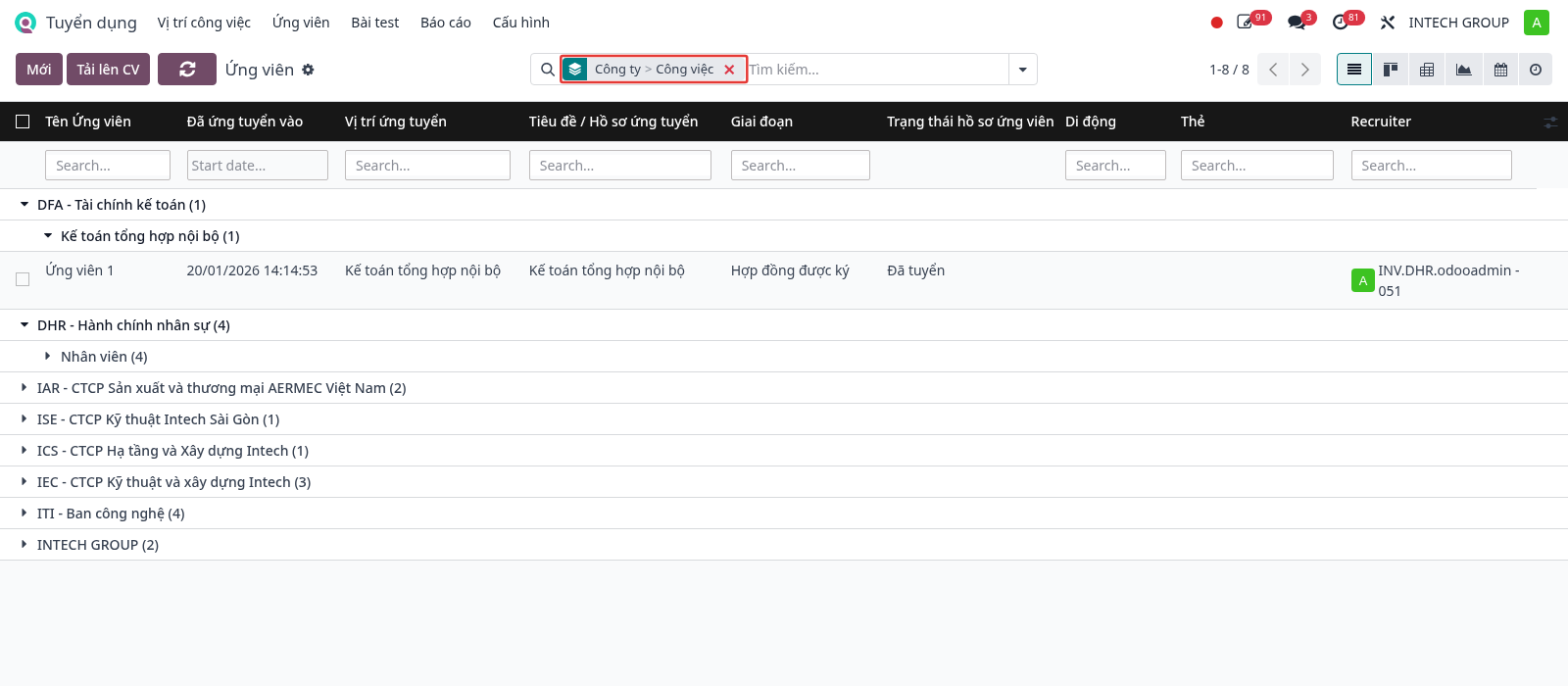The width and height of the screenshot is (1568, 686).
Task: Open the conversations icon with badge 3
Action: click(1298, 23)
